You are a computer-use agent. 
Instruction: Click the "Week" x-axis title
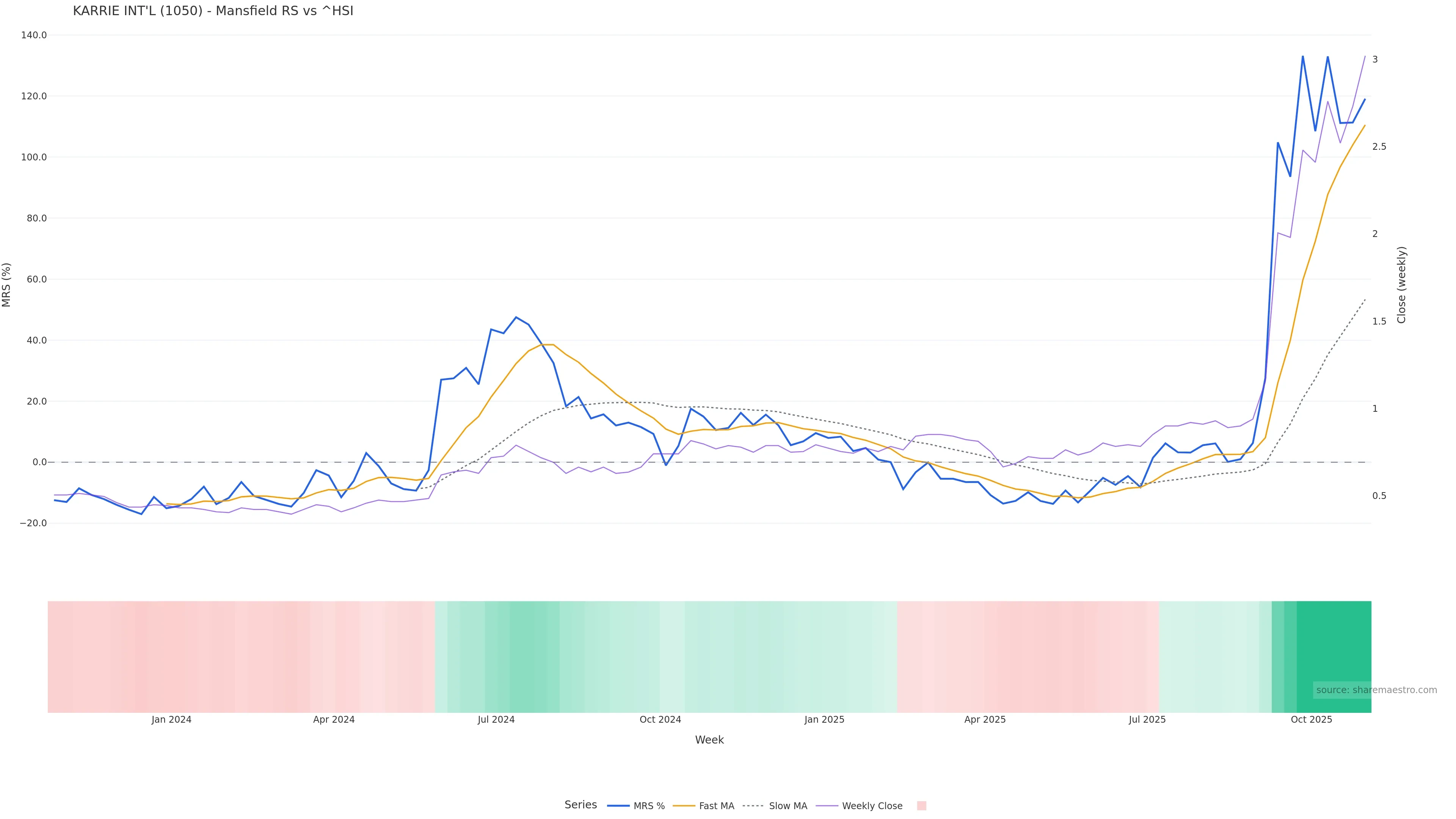coord(709,740)
